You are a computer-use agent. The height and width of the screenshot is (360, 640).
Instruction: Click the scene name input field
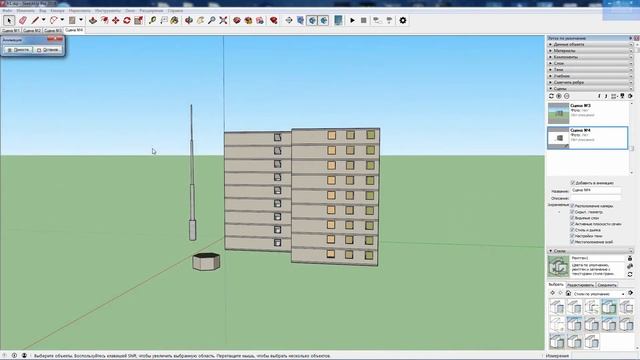(x=596, y=191)
